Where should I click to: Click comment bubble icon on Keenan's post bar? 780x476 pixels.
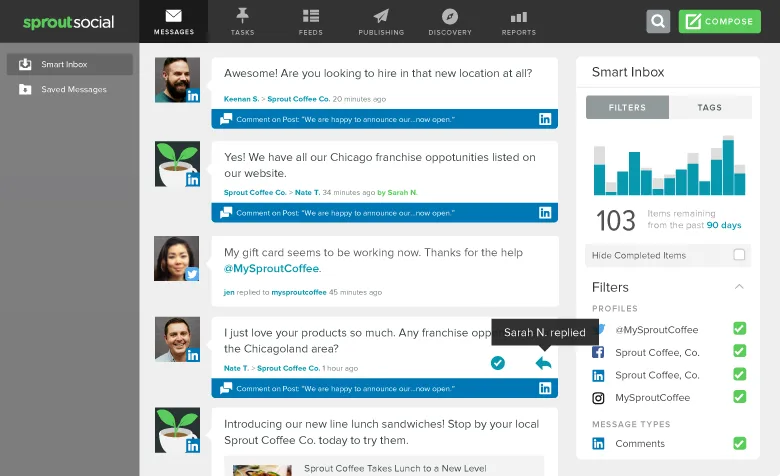[x=226, y=119]
